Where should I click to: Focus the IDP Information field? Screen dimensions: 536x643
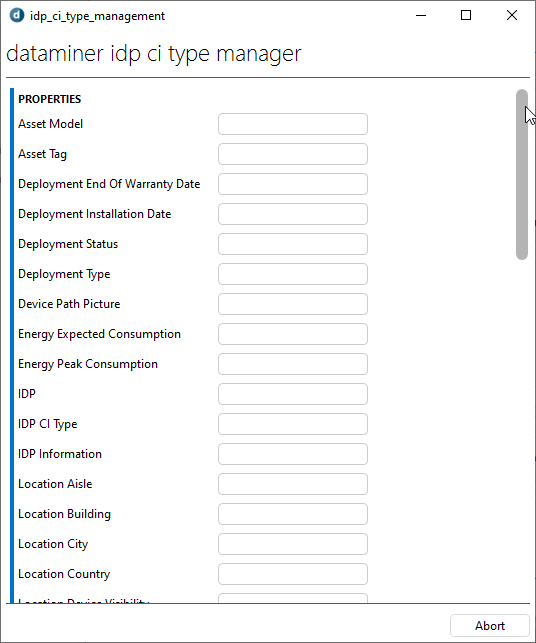[293, 454]
